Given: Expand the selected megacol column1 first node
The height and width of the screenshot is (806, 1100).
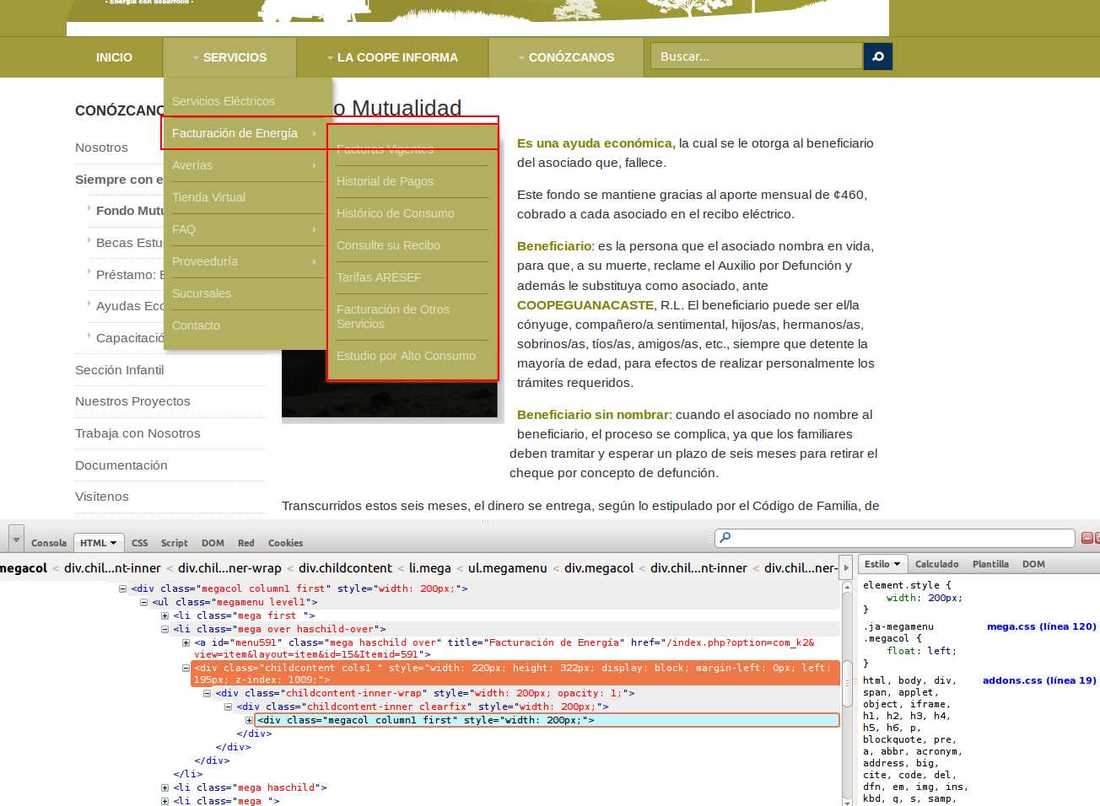Looking at the screenshot, I should point(249,720).
